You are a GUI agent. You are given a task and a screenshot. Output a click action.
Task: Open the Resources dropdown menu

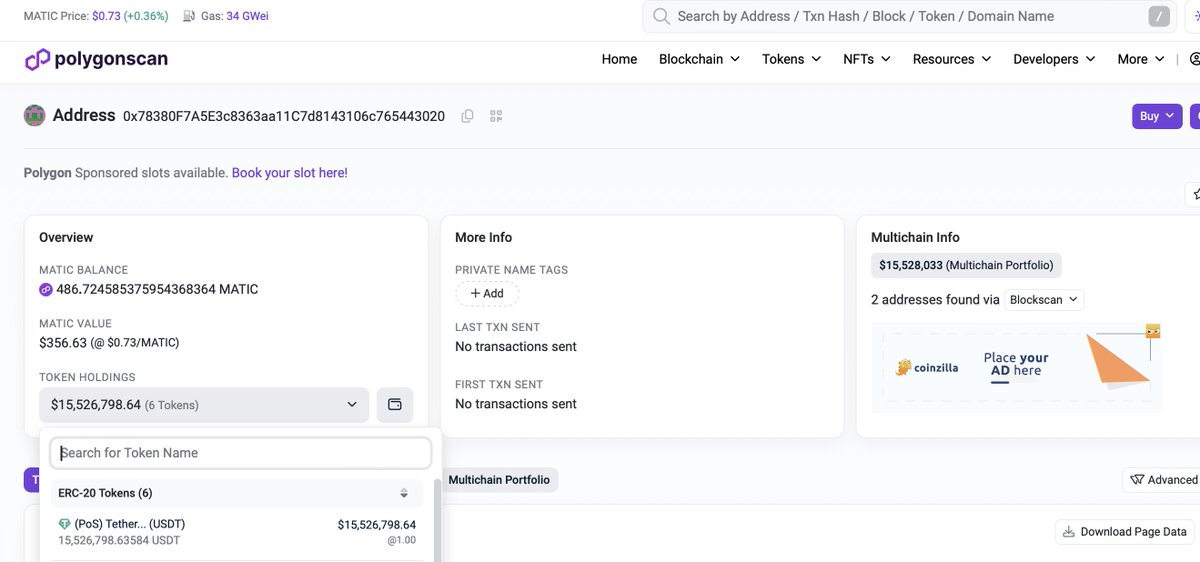click(x=952, y=59)
